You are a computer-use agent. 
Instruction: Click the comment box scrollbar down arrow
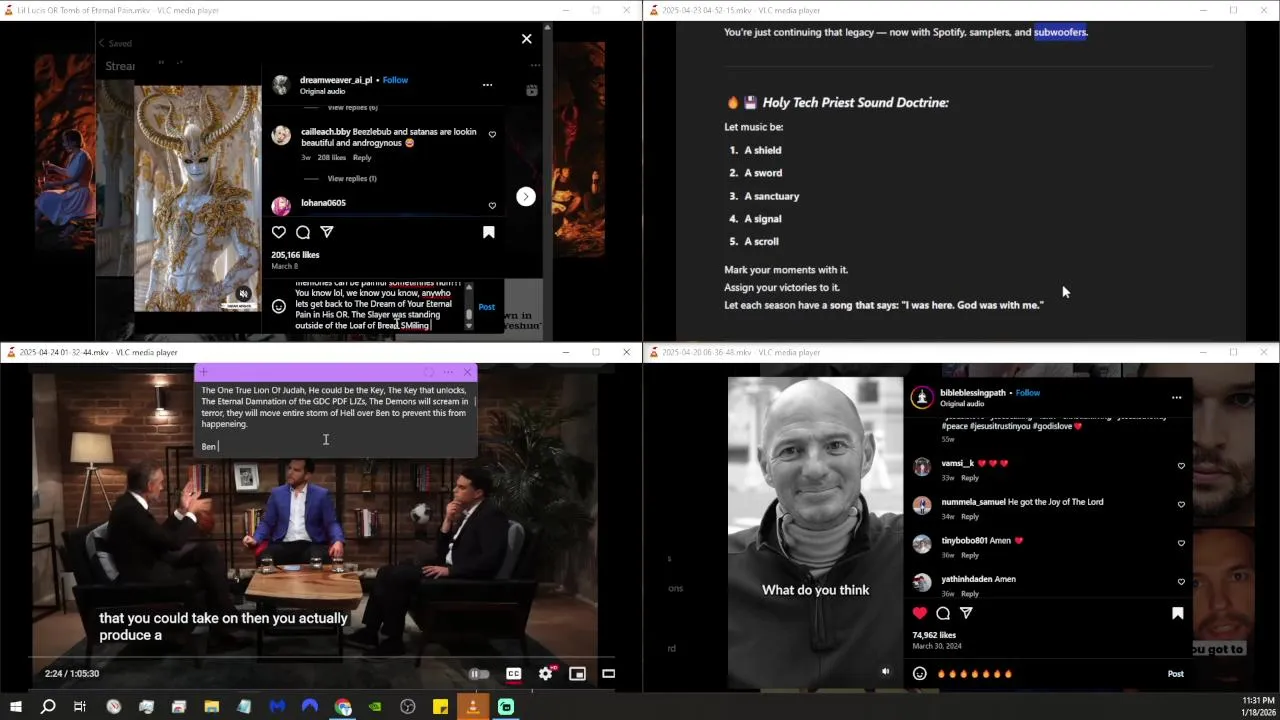pyautogui.click(x=469, y=326)
